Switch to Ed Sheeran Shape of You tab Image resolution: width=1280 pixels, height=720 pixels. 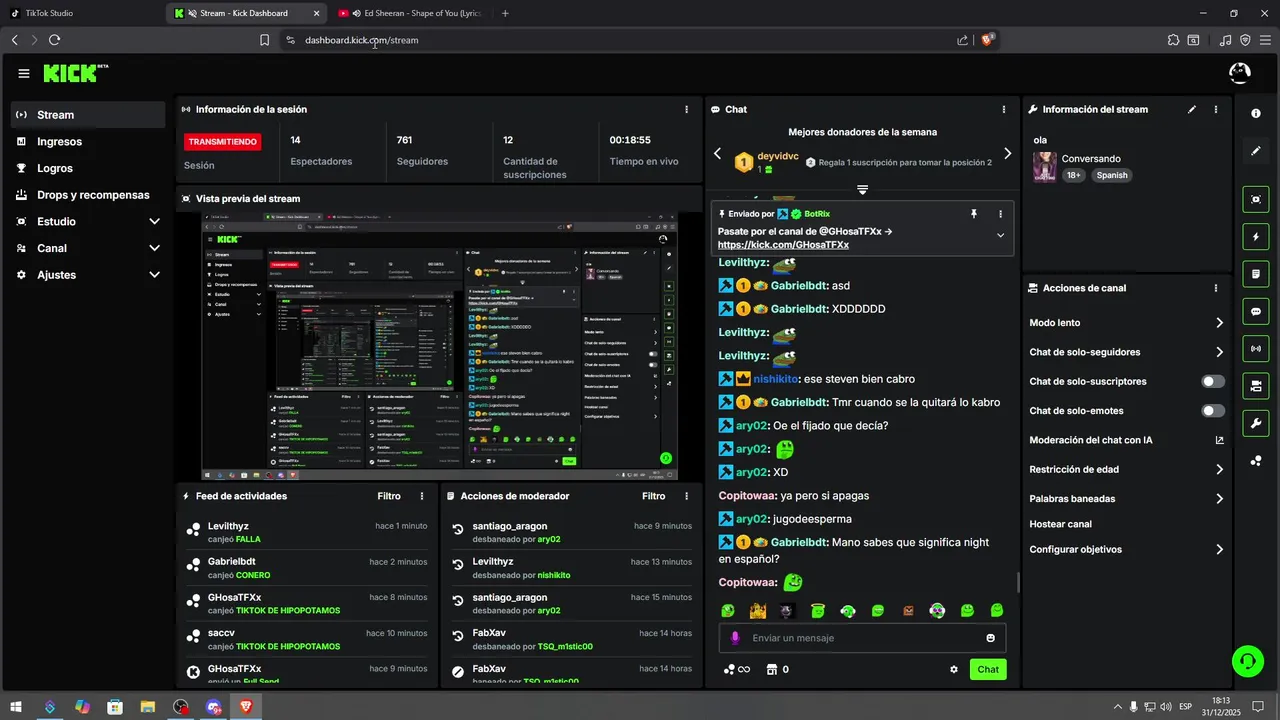pos(410,13)
